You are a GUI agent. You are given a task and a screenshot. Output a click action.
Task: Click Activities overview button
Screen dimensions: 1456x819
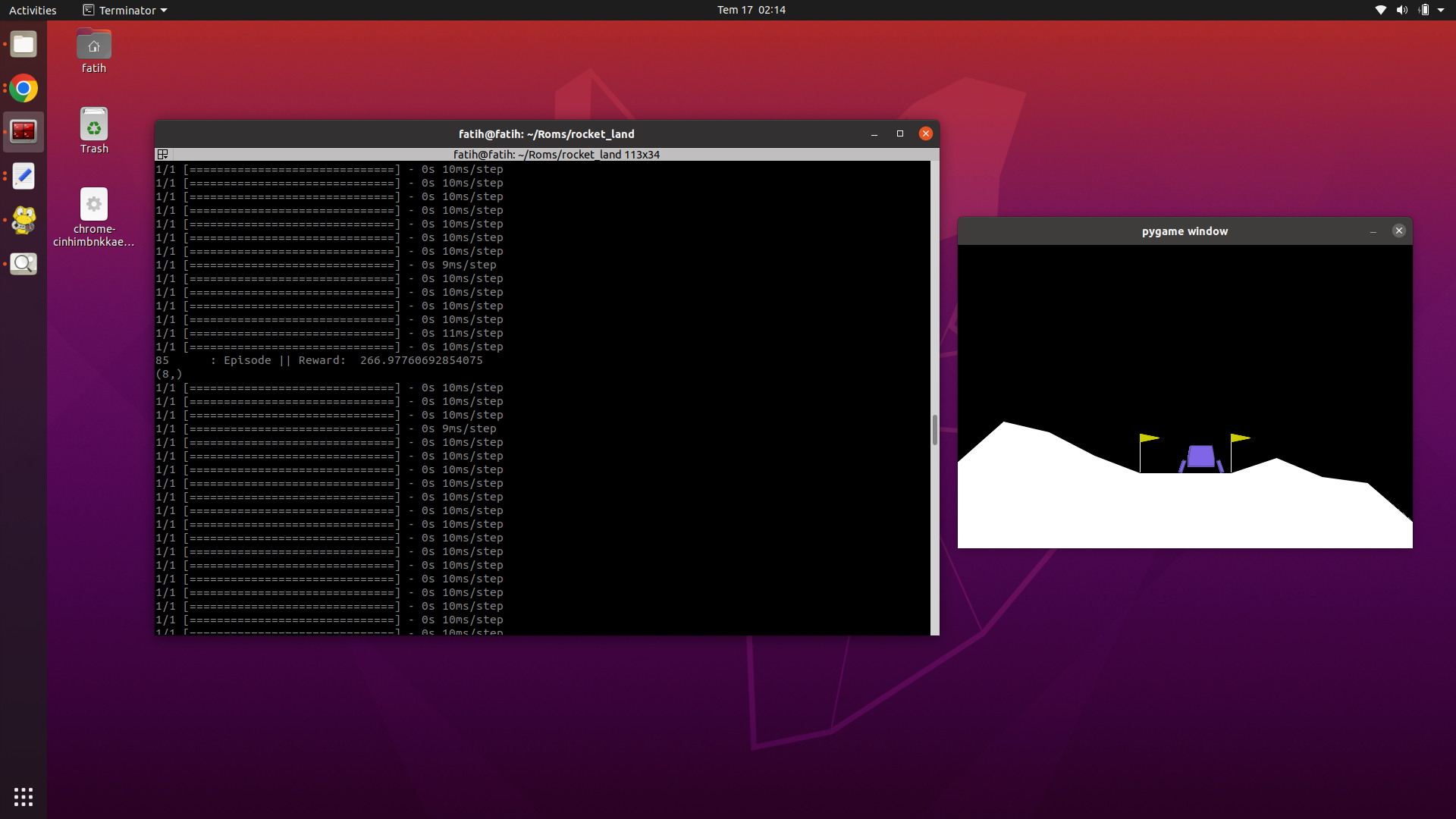click(33, 10)
